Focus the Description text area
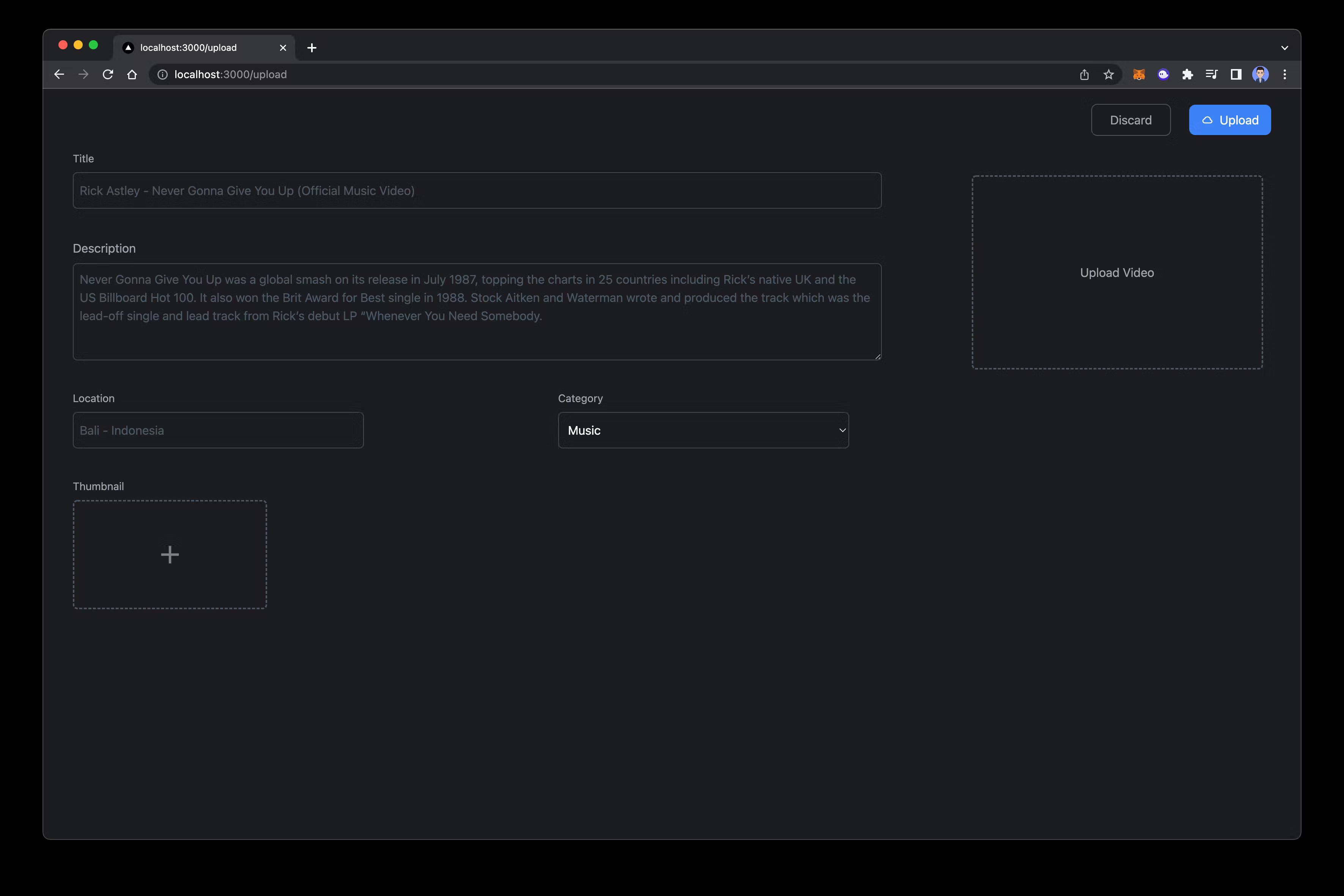The height and width of the screenshot is (896, 1344). [x=477, y=311]
